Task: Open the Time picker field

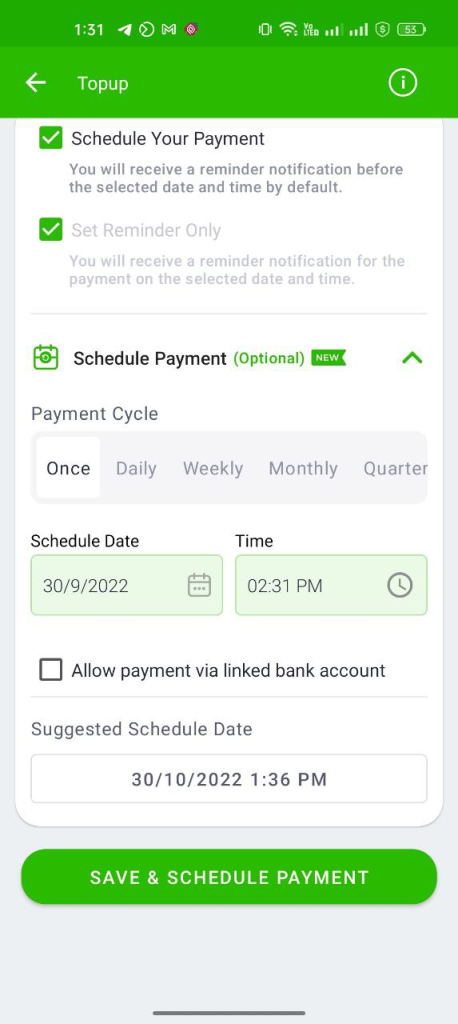Action: [x=331, y=585]
